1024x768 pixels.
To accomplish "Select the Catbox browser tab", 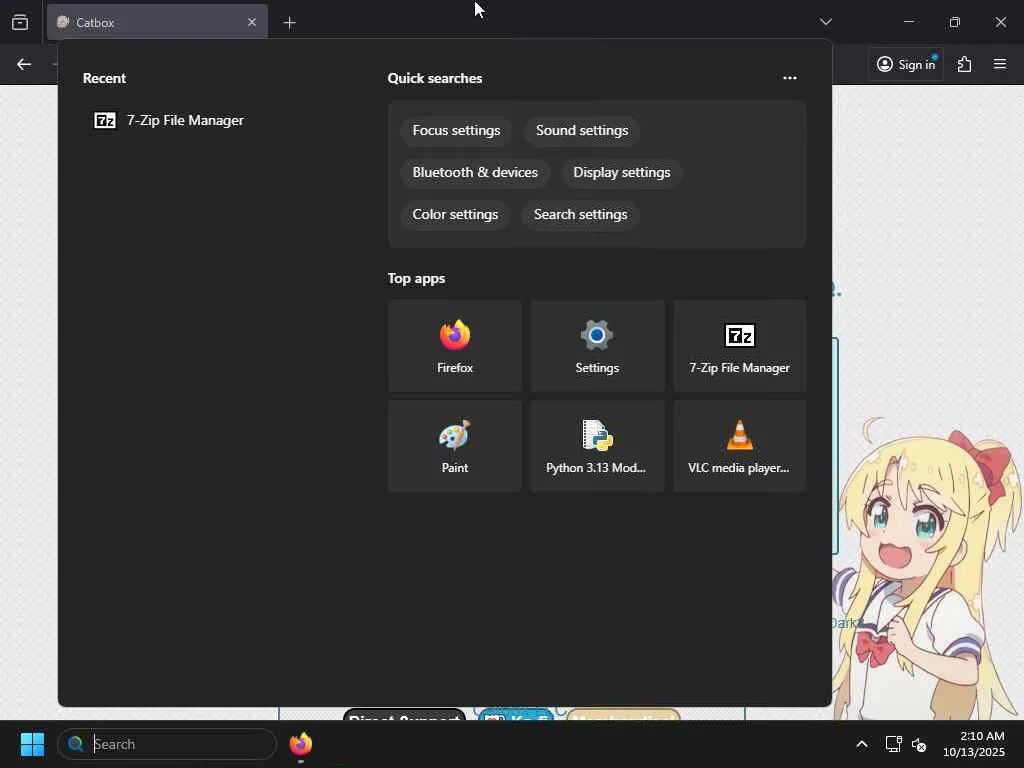I will (157, 22).
